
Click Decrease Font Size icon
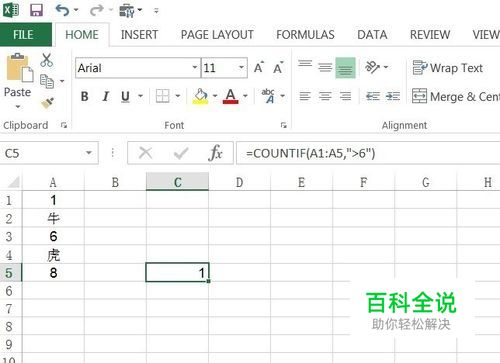point(278,68)
